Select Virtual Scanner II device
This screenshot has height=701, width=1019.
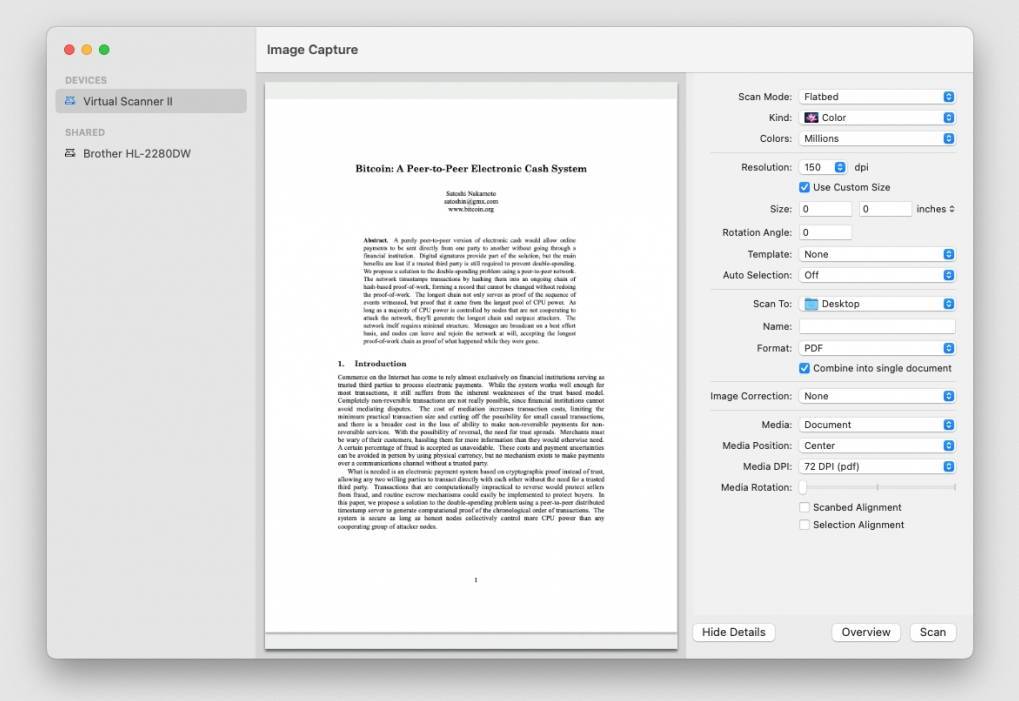point(151,101)
